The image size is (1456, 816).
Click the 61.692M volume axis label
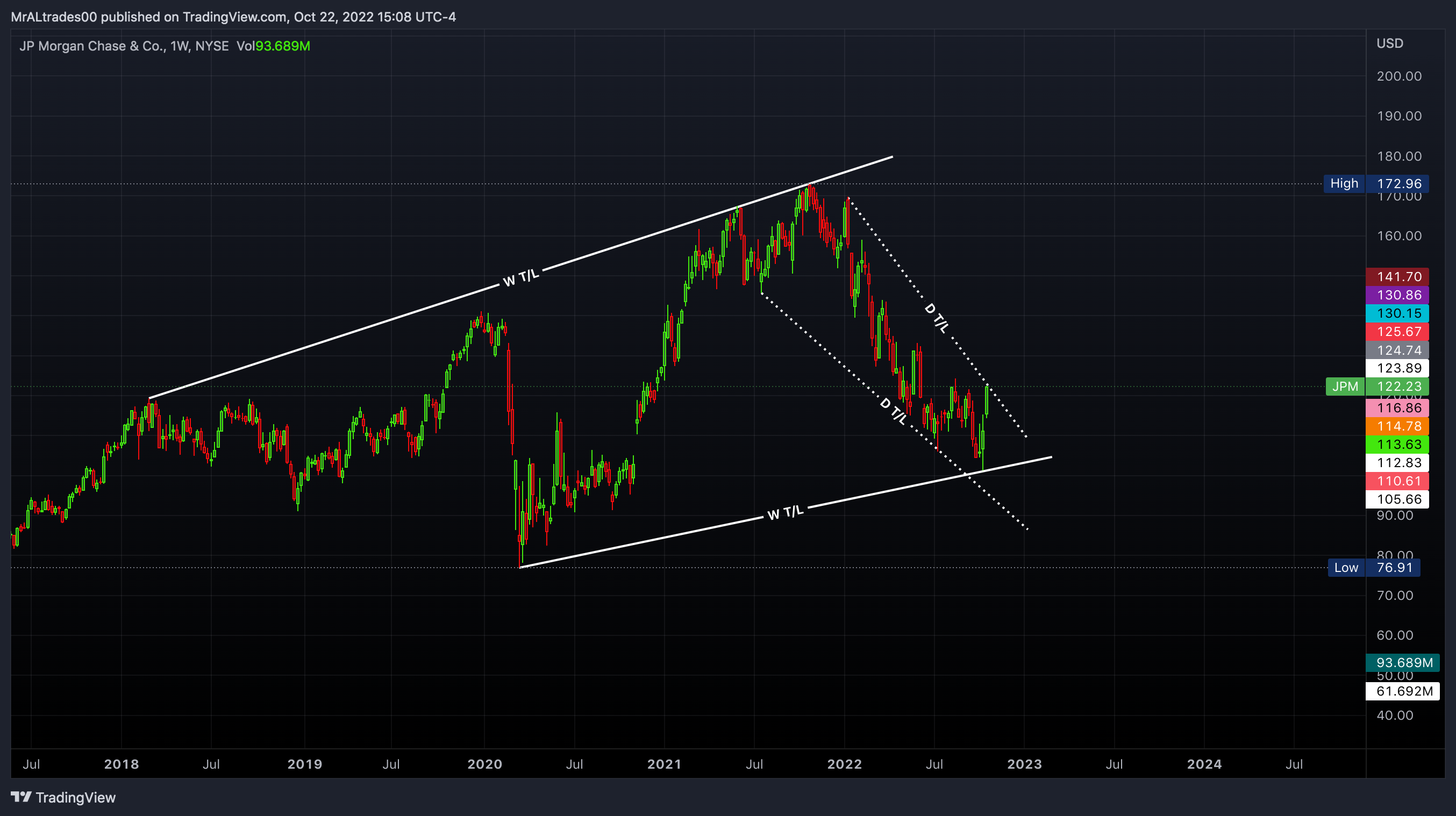(x=1403, y=691)
